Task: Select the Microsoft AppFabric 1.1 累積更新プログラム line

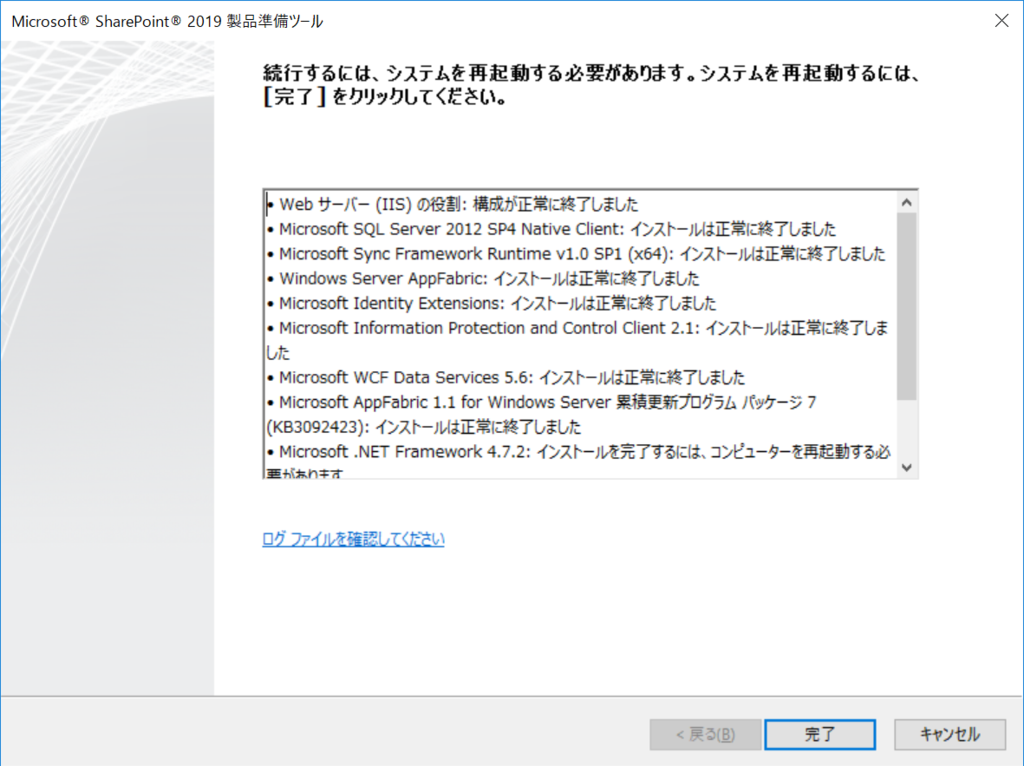Action: 542,403
